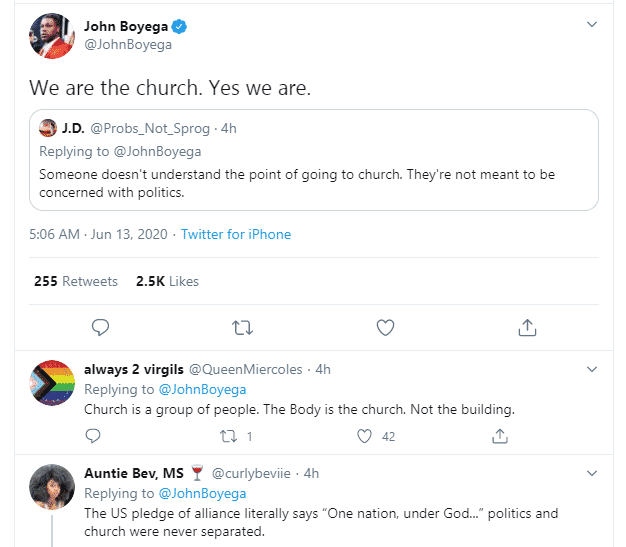Share John Boyega's main tweet
Image resolution: width=626 pixels, height=547 pixels.
(528, 327)
